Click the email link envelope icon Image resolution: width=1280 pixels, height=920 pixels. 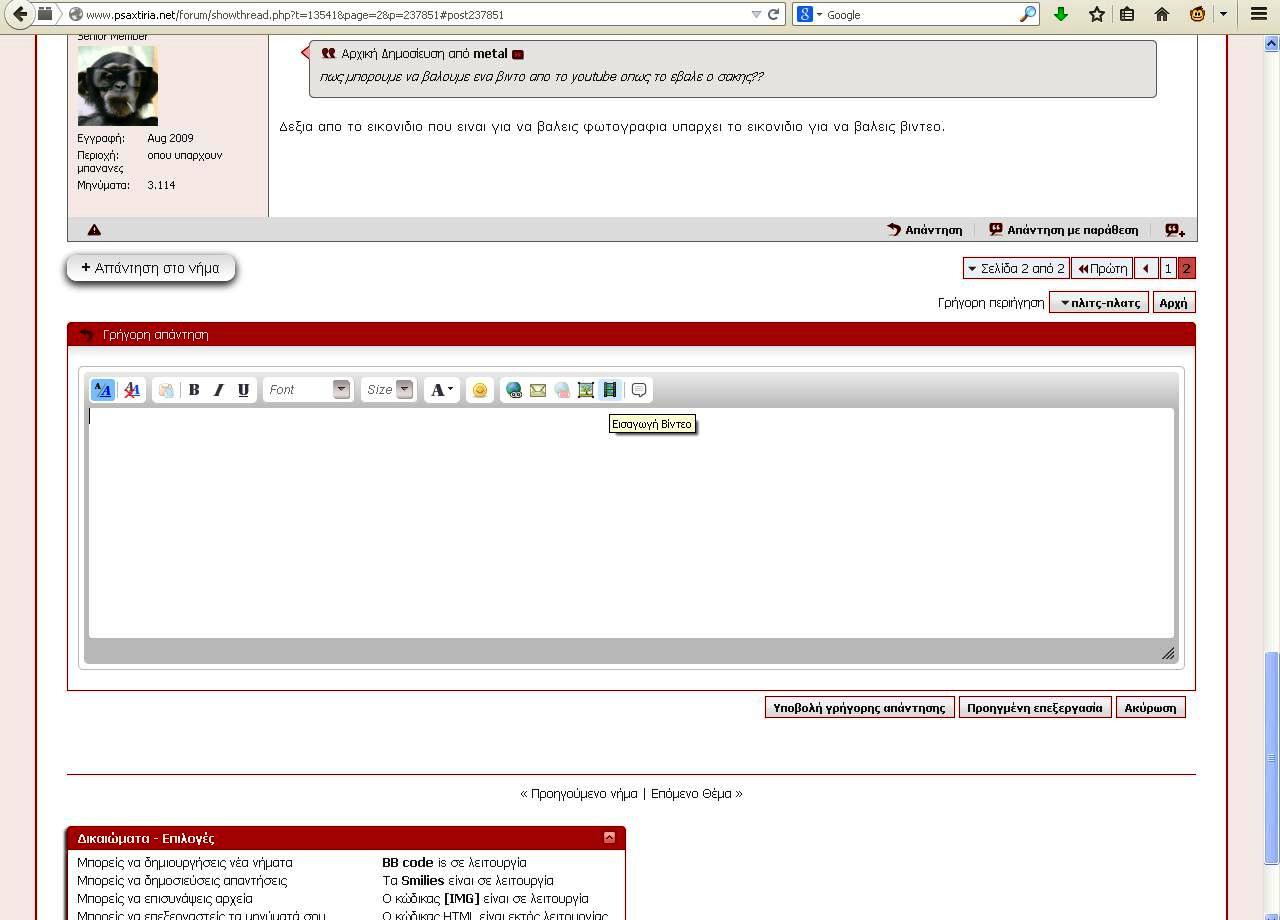(x=538, y=390)
